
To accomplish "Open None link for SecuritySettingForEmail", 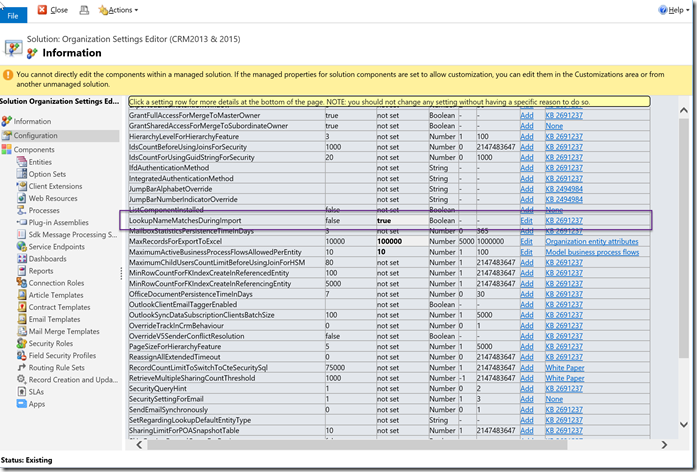I will click(554, 399).
